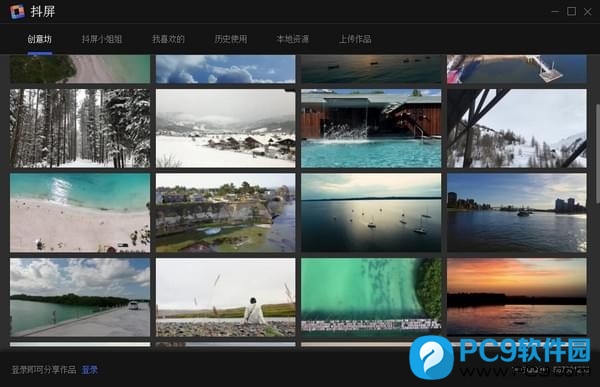Select the 本地资源 tab

[293, 39]
